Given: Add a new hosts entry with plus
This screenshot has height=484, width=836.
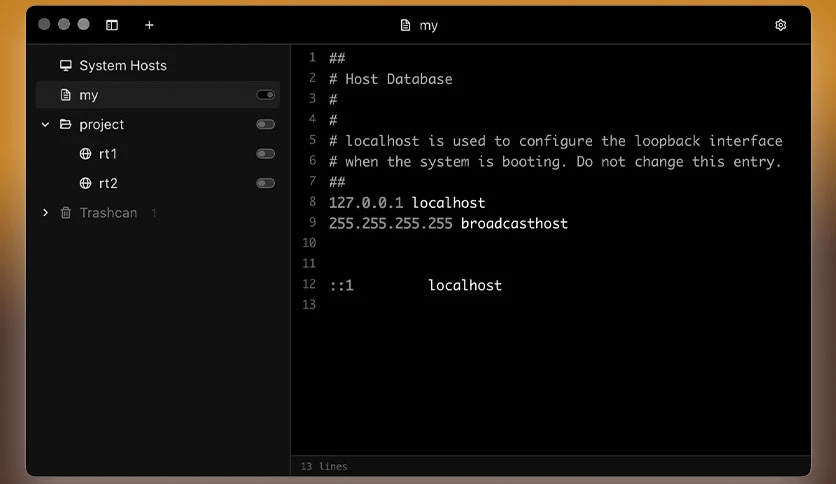Looking at the screenshot, I should [x=149, y=25].
